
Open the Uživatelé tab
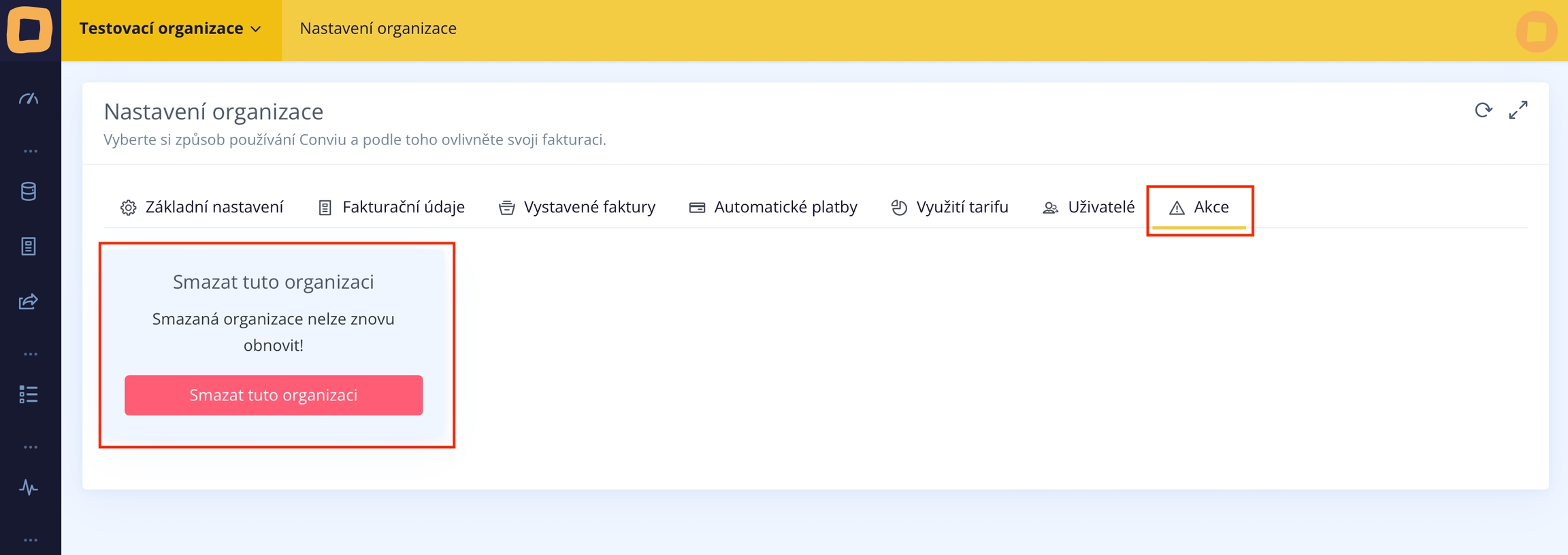click(x=1088, y=207)
